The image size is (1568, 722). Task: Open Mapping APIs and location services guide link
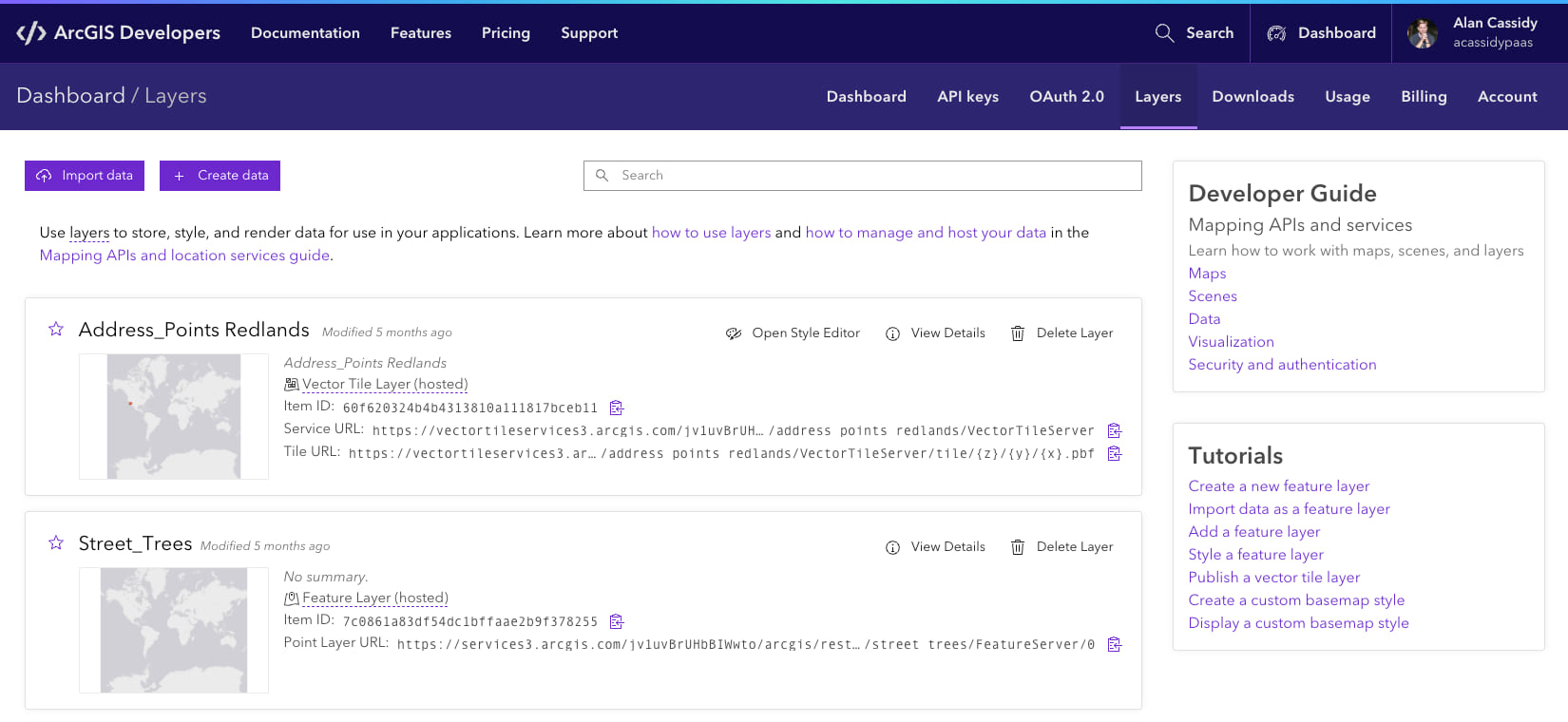click(184, 255)
